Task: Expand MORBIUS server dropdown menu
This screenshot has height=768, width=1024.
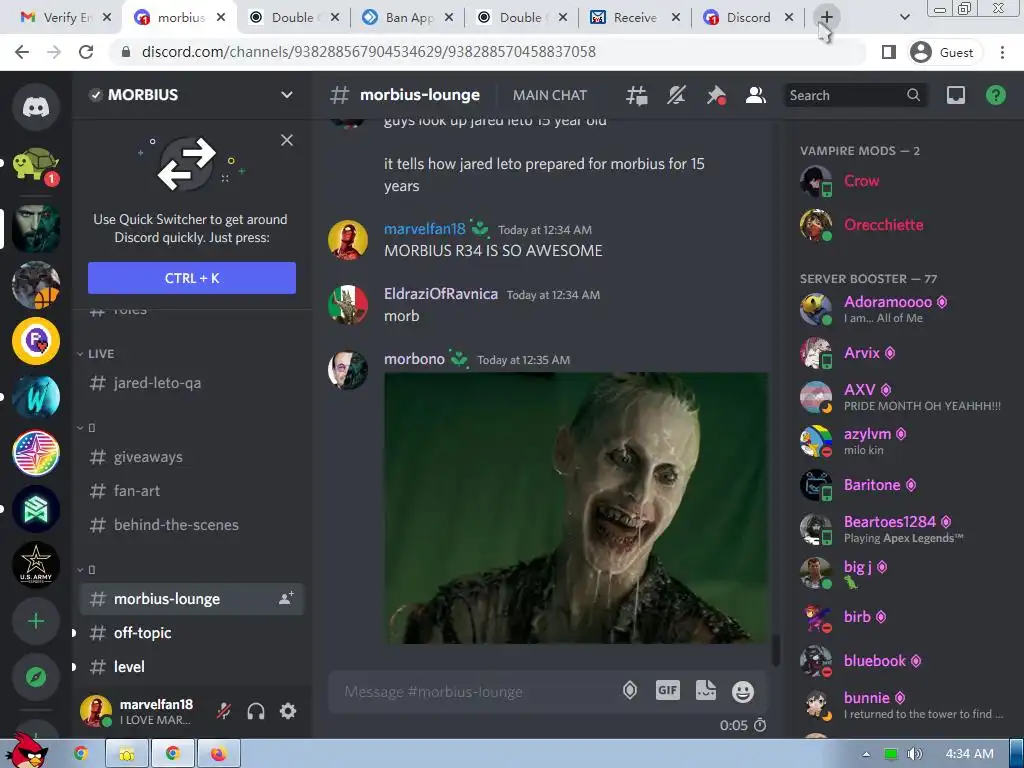Action: [287, 95]
